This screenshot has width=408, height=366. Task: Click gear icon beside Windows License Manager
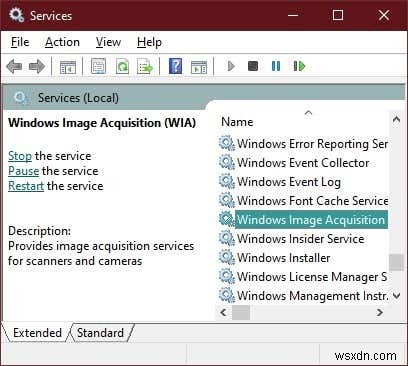pos(227,276)
